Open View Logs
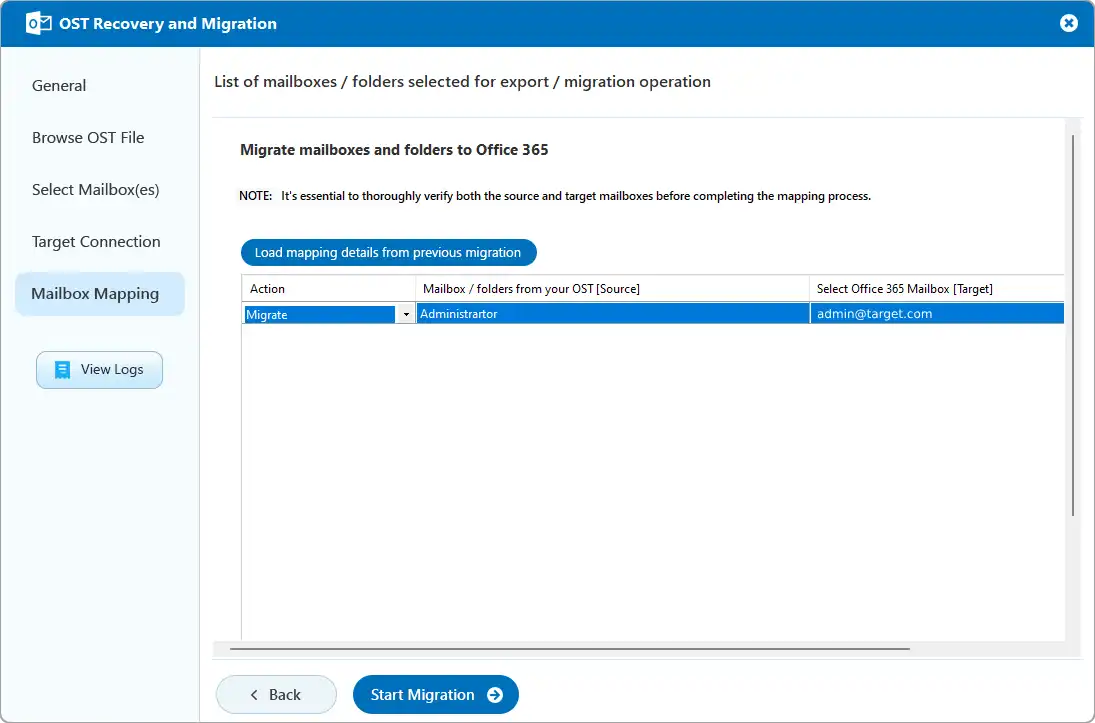The image size is (1095, 723). tap(99, 369)
